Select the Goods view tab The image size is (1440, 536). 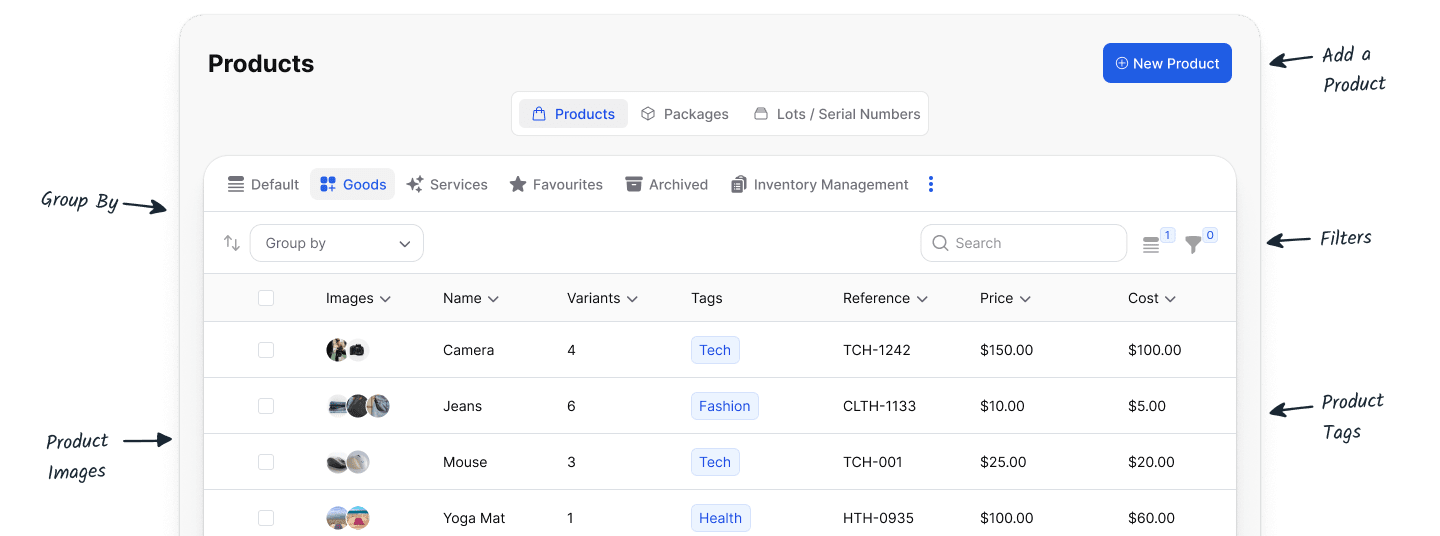pyautogui.click(x=353, y=184)
